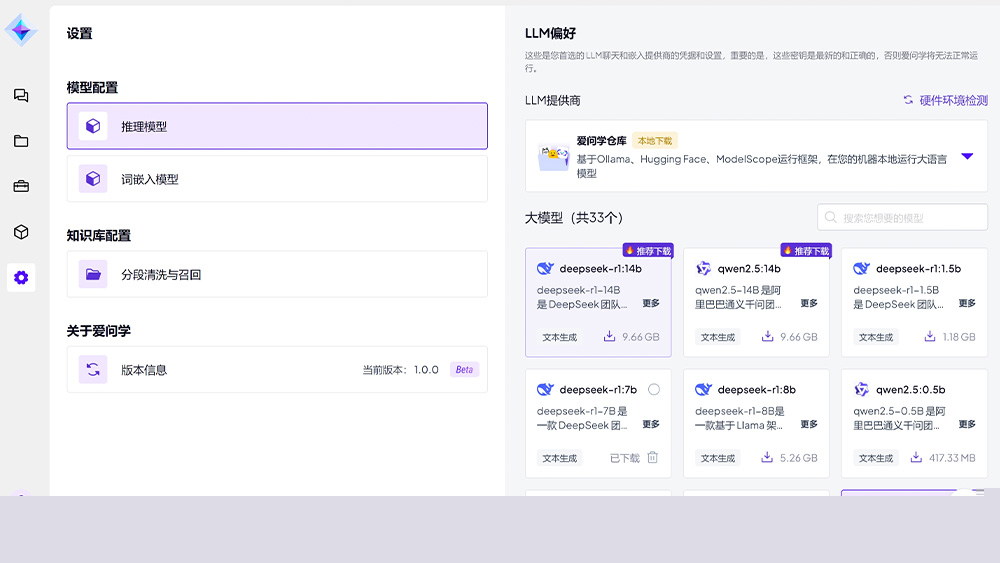Open the cube model sidebar icon
This screenshot has width=1000, height=563.
click(x=21, y=232)
